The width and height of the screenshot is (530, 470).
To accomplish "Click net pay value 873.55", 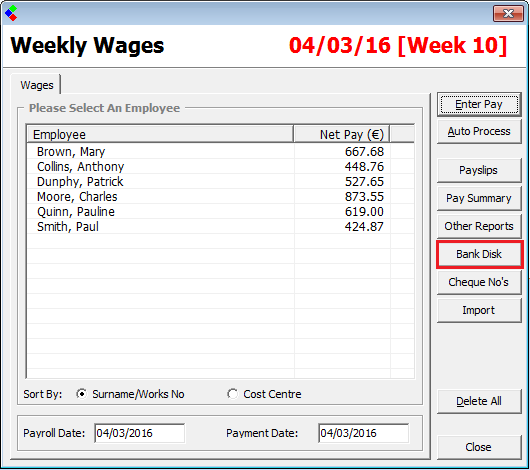I will (364, 197).
